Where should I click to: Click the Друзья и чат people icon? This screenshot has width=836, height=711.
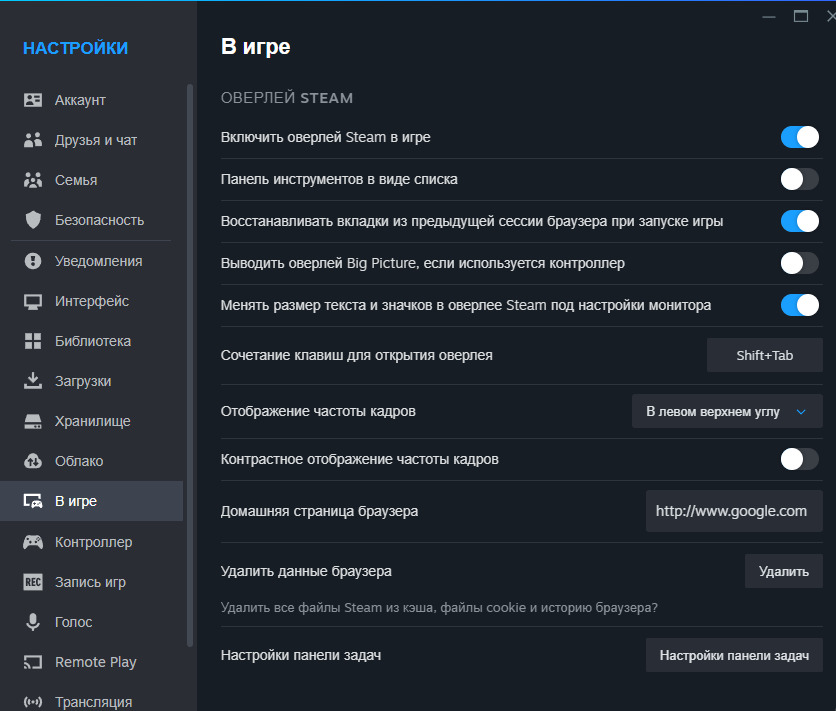tap(33, 140)
